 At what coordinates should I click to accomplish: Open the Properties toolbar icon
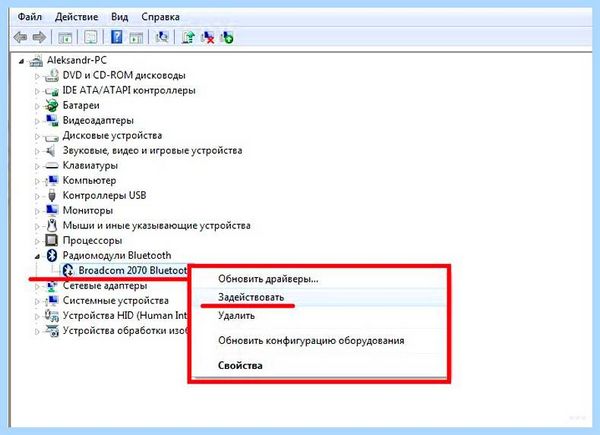click(91, 37)
